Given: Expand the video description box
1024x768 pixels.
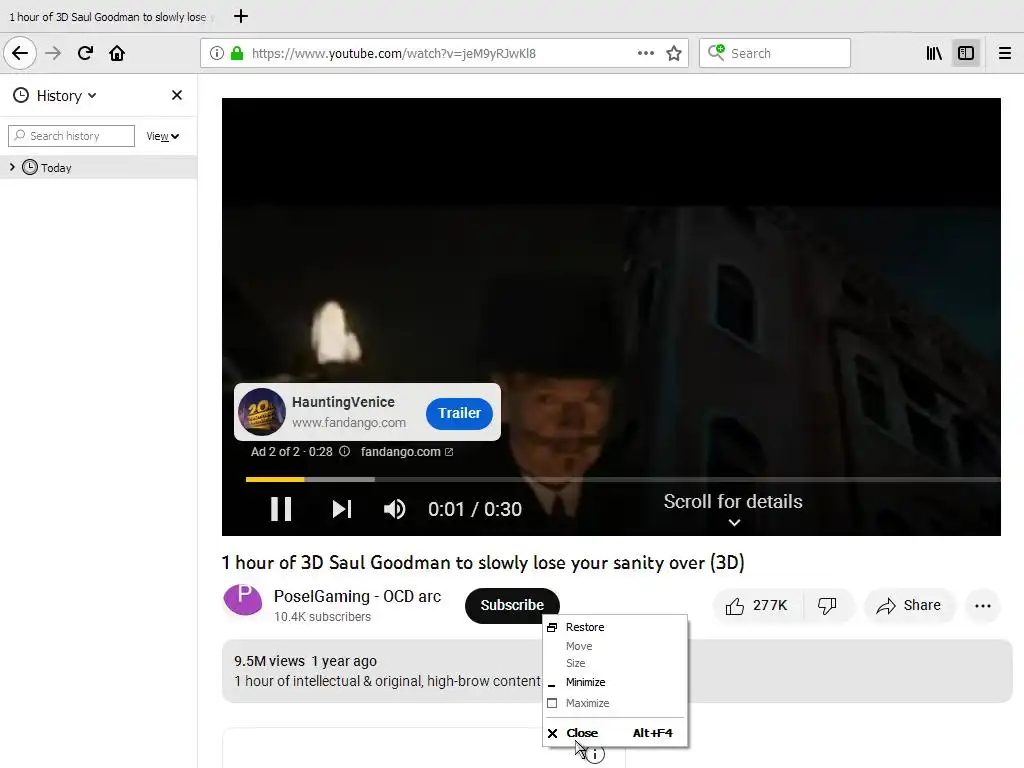Looking at the screenshot, I should point(617,671).
